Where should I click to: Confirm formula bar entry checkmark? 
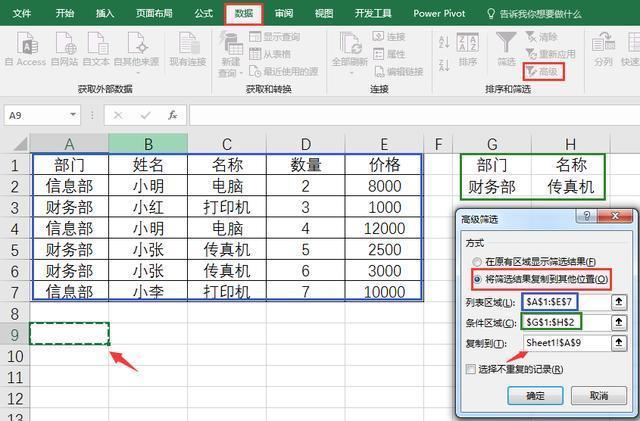(145, 116)
